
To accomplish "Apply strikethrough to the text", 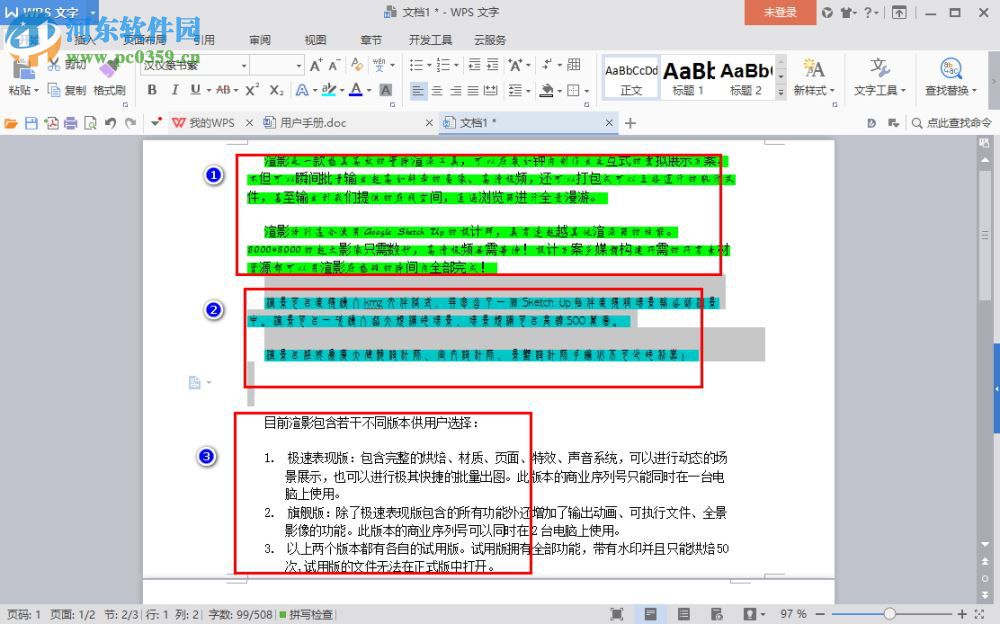I will coord(222,90).
